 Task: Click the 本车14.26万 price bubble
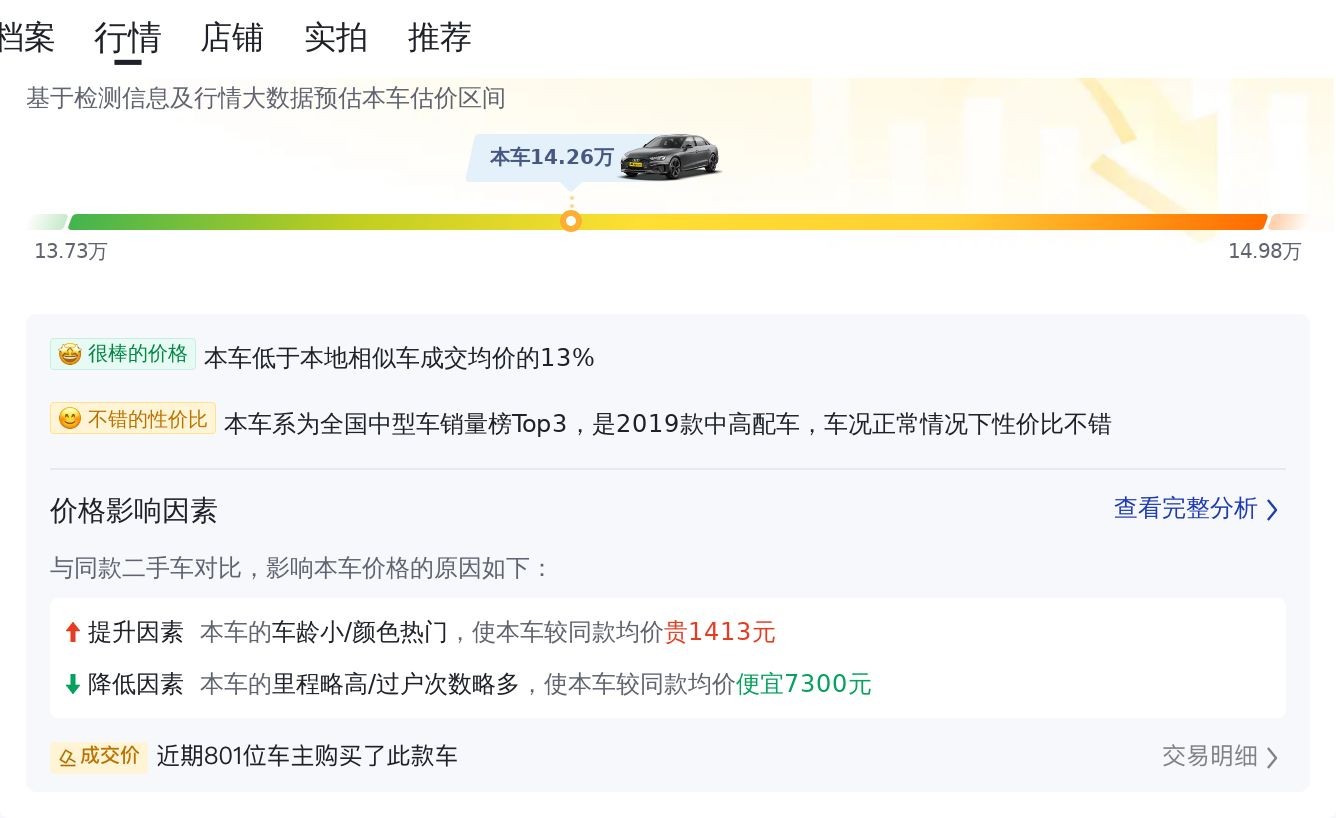[551, 157]
